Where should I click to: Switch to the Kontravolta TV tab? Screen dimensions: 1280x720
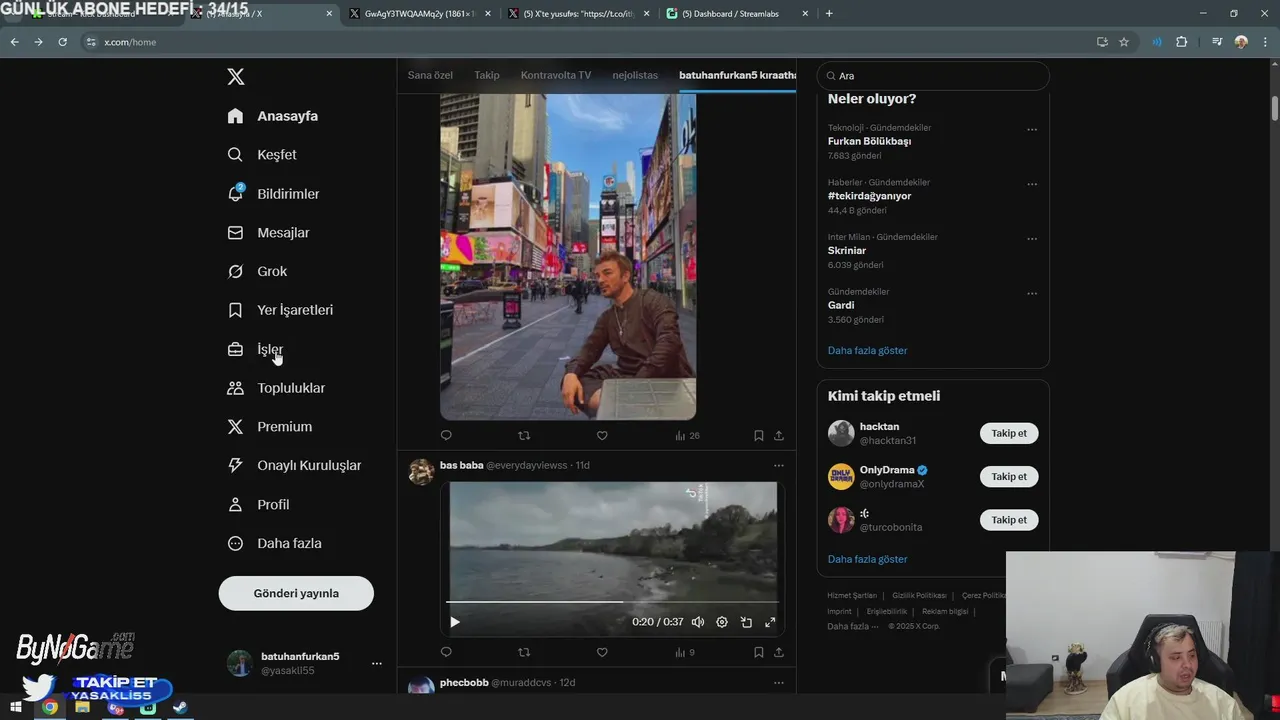tap(556, 75)
